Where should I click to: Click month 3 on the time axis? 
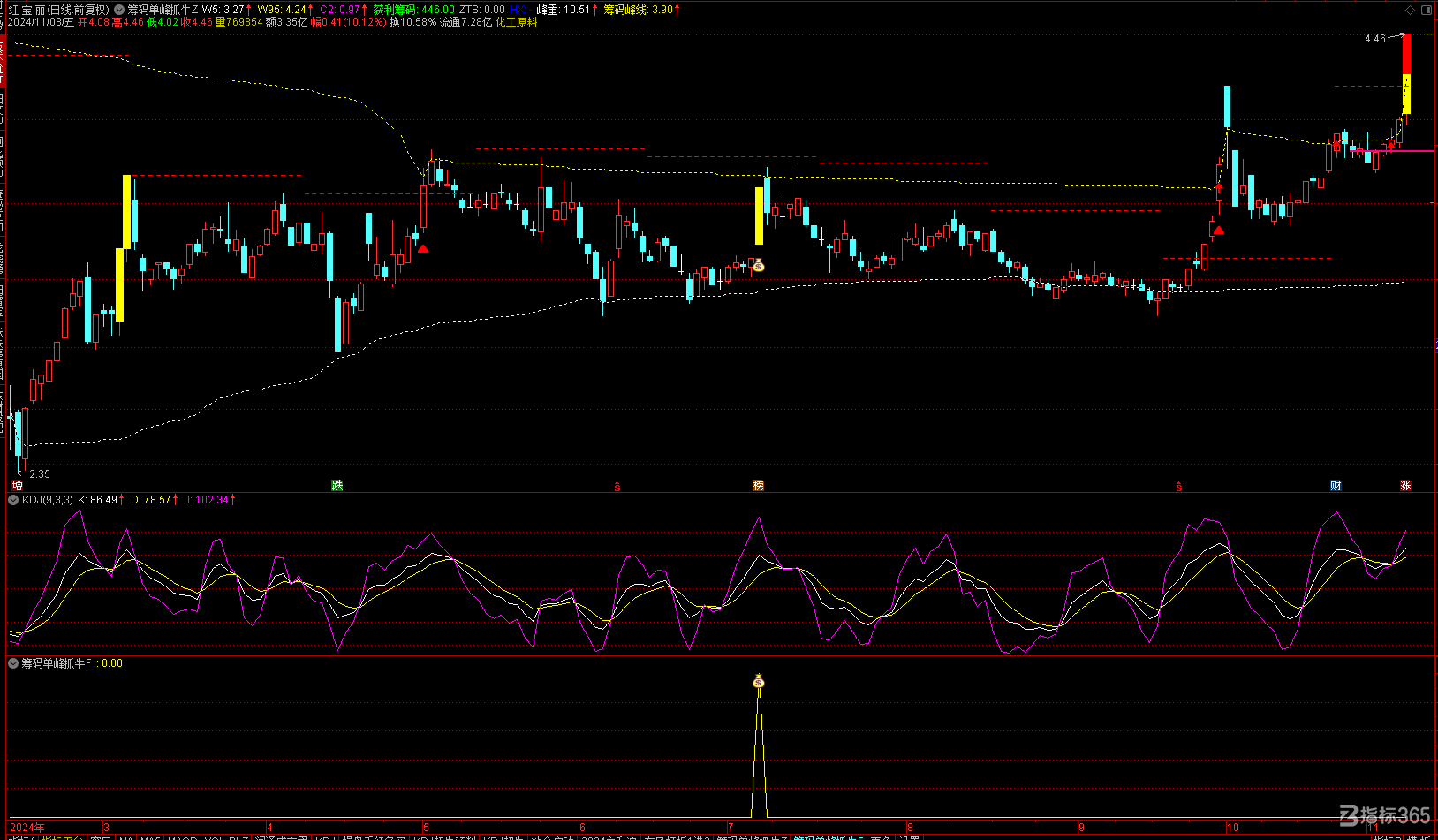[106, 828]
